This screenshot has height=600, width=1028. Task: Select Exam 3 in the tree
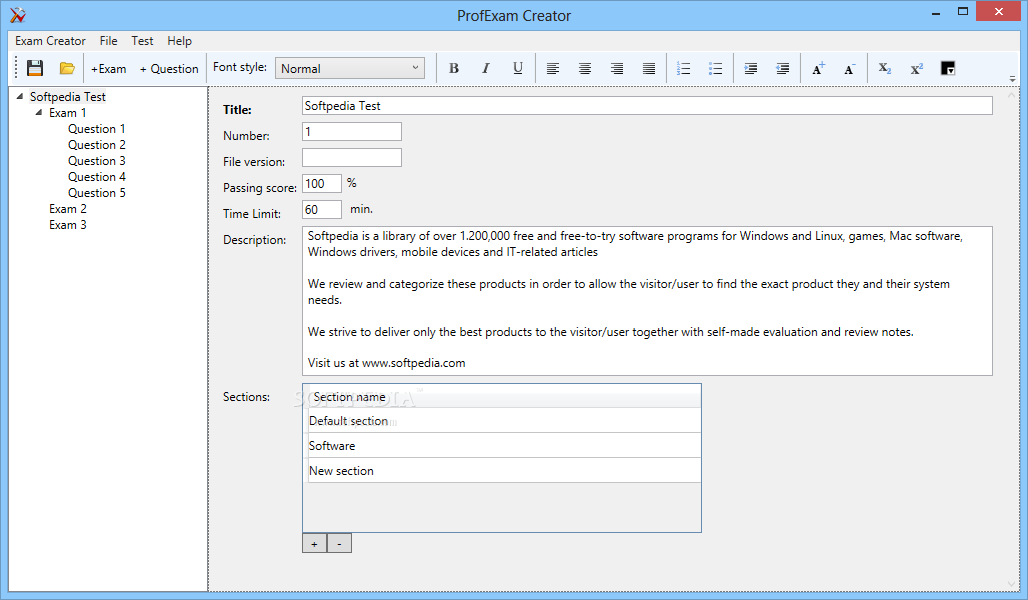[68, 225]
